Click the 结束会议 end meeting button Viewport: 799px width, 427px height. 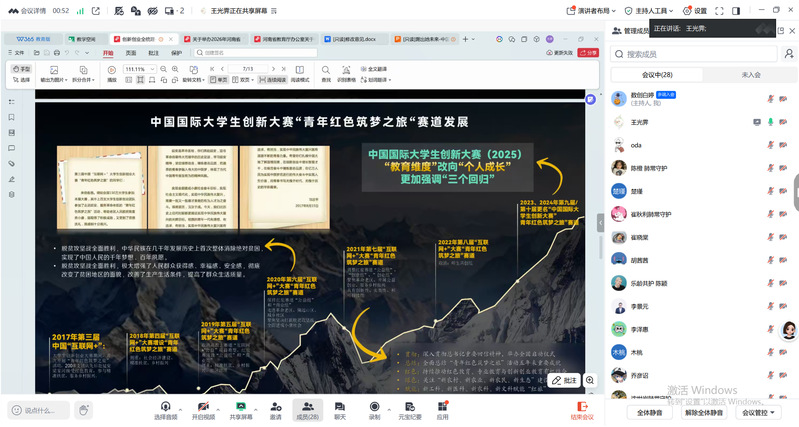tap(582, 410)
